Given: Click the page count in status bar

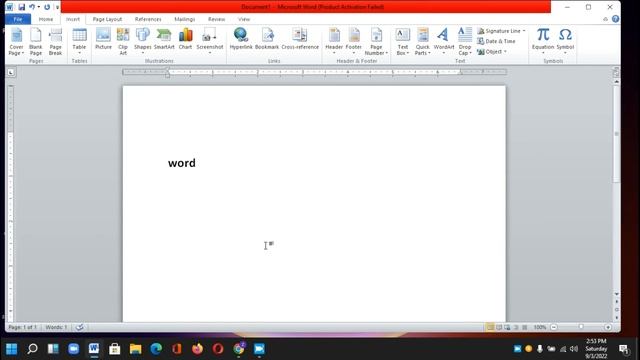Looking at the screenshot, I should [22, 327].
